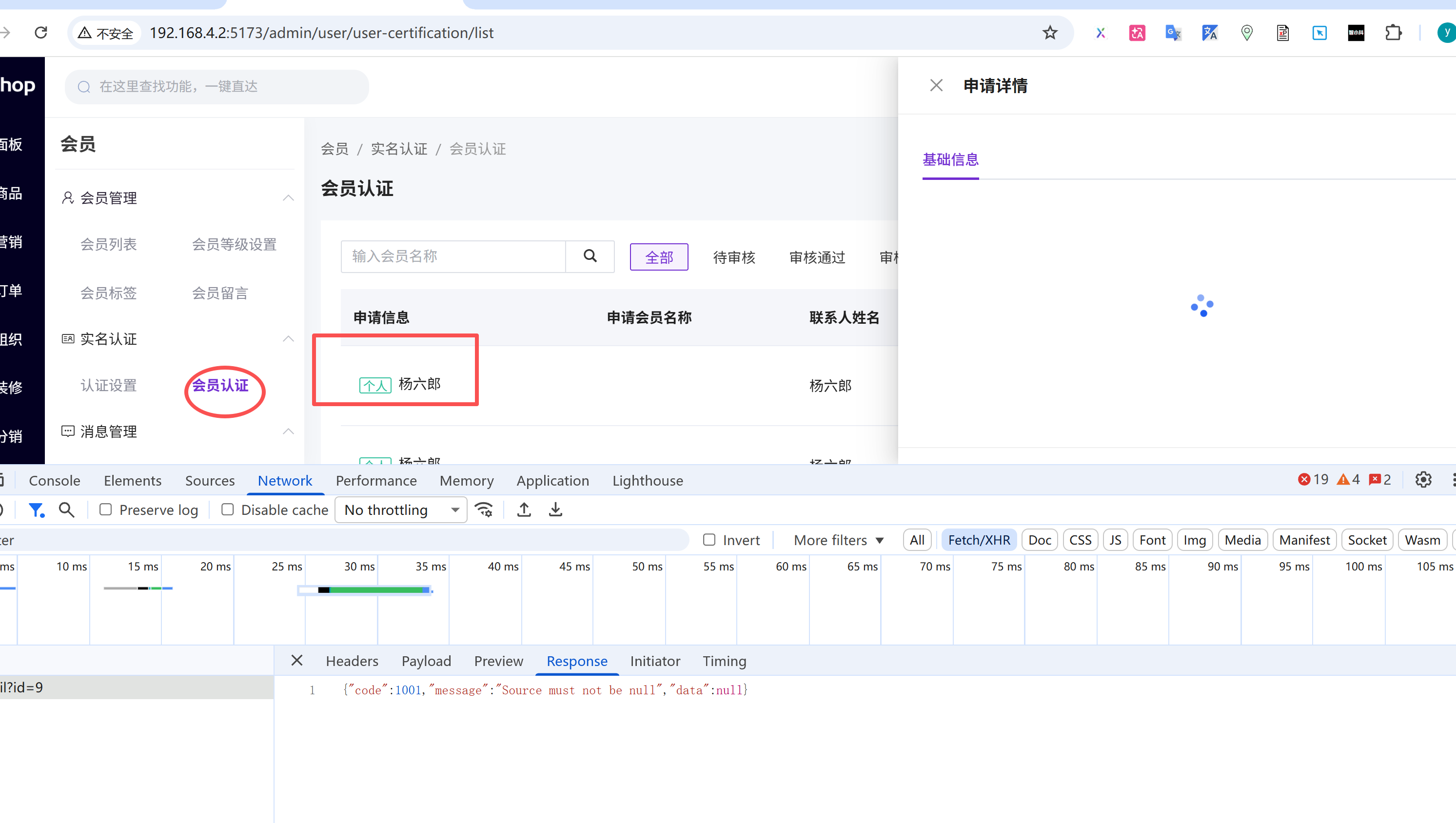Click the export HAR download icon

(x=555, y=510)
